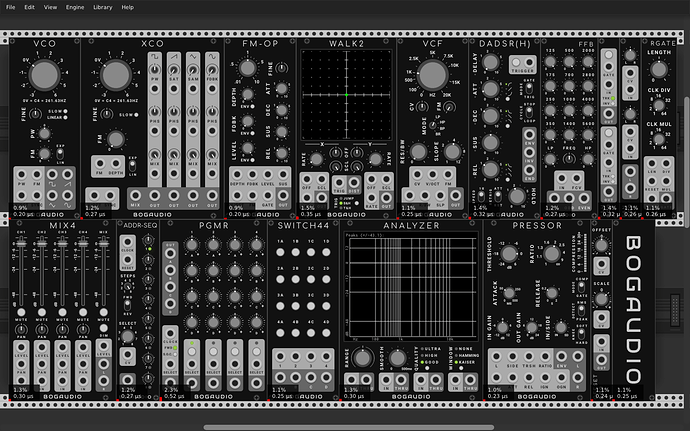Image resolution: width=690 pixels, height=431 pixels.
Task: Click the FM-OP SUS input jack
Action: (283, 174)
